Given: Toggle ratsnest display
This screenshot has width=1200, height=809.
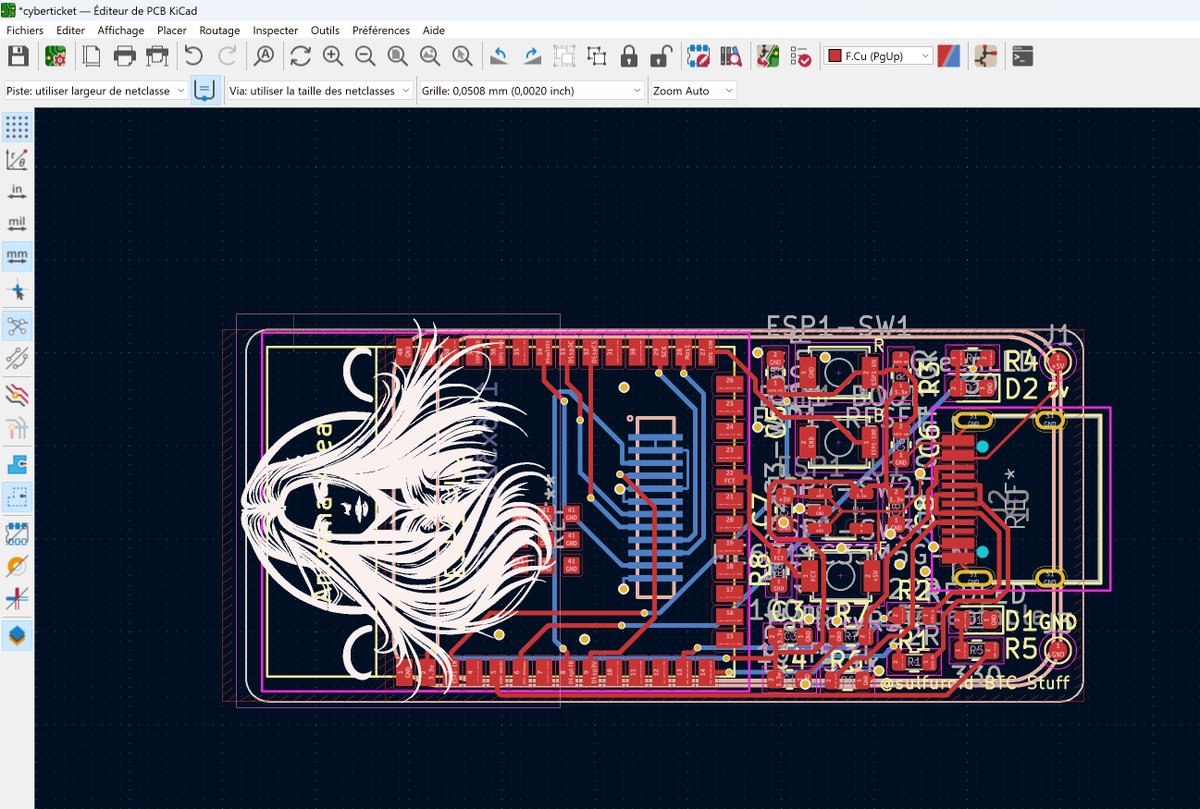Looking at the screenshot, I should click(x=17, y=325).
